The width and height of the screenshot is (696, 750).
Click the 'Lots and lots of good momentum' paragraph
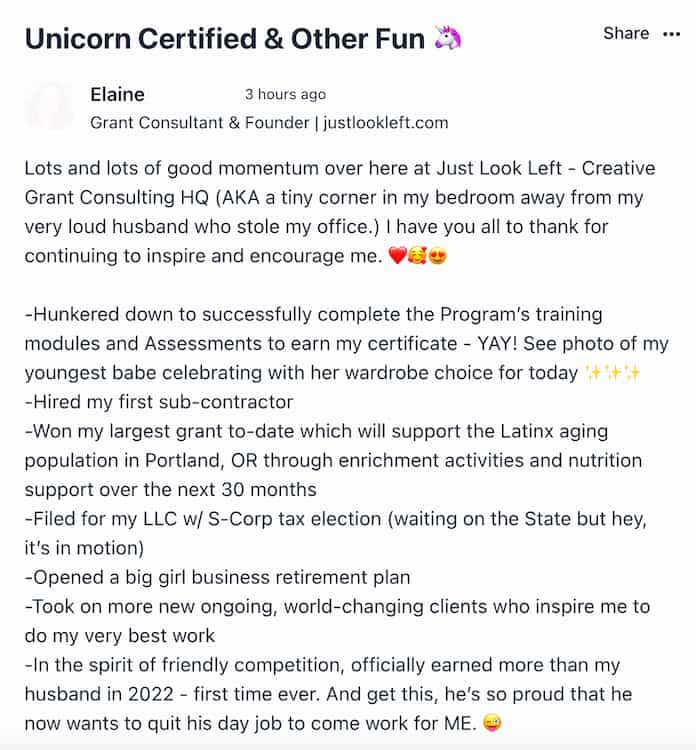pyautogui.click(x=340, y=212)
